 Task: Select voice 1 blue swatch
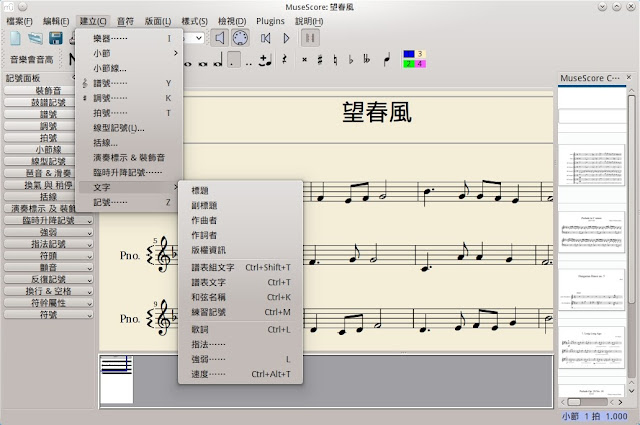point(409,54)
